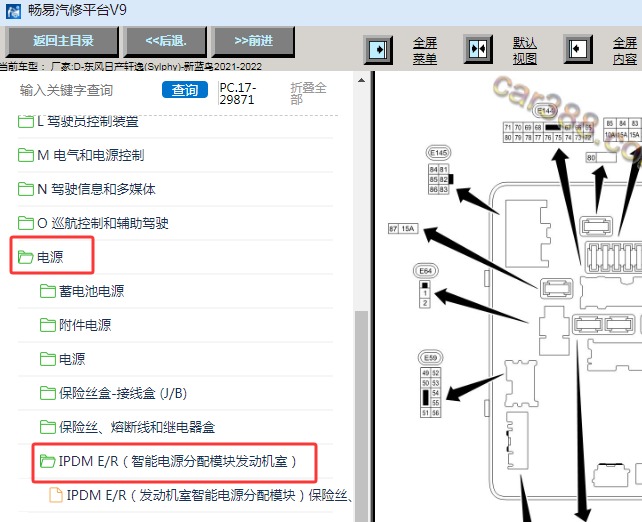The height and width of the screenshot is (522, 642).
Task: Click the folder icon beside N 驾驶信息和多媒体
Action: [x=26, y=189]
